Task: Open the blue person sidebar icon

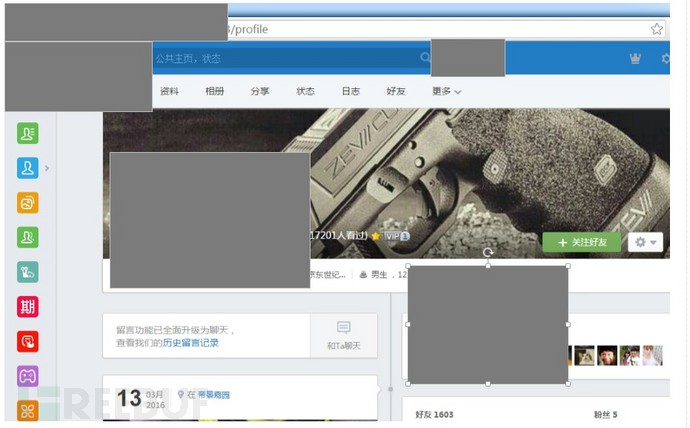Action: tap(28, 168)
